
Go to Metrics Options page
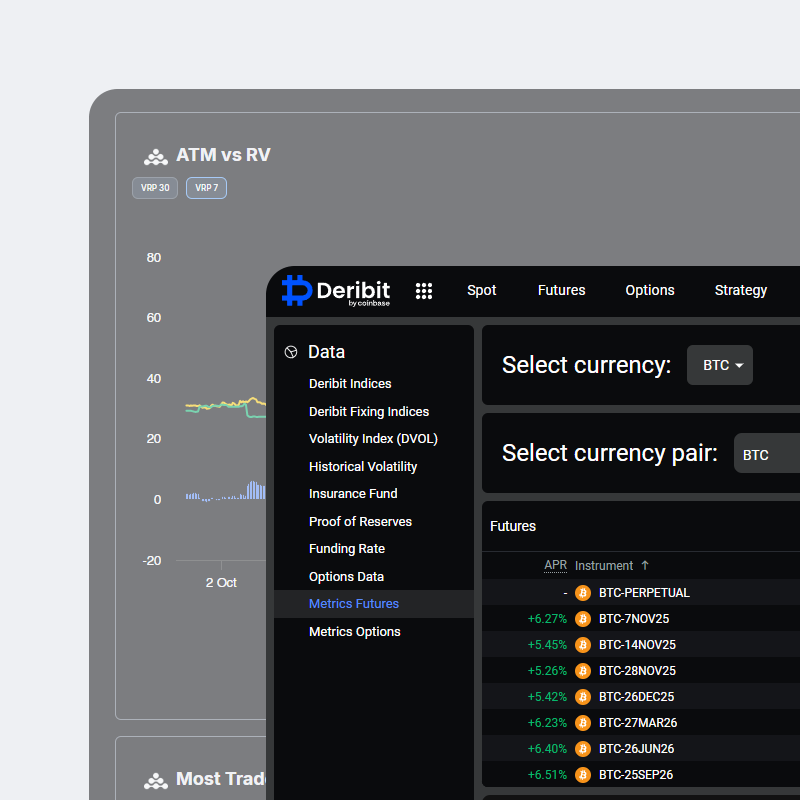pos(354,632)
